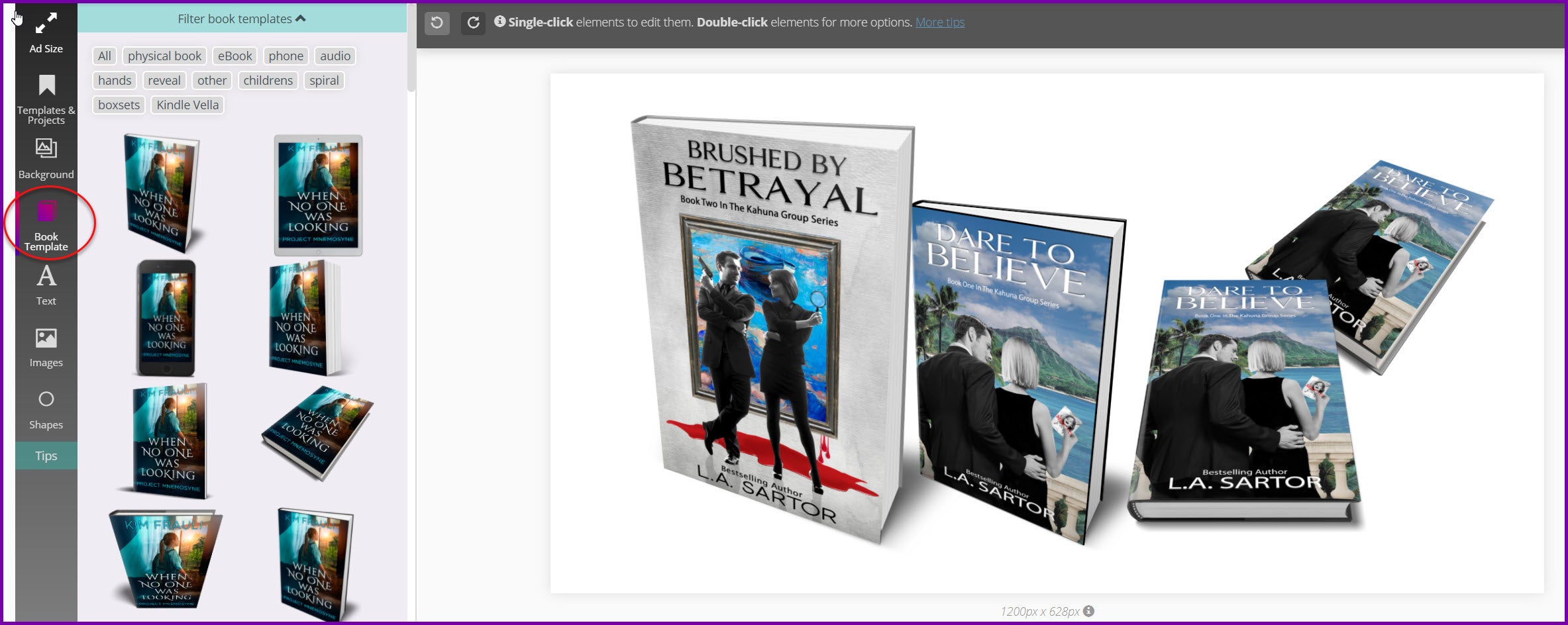1568x625 pixels.
Task: Choose the phone mockup template thumbnail
Action: click(x=166, y=318)
